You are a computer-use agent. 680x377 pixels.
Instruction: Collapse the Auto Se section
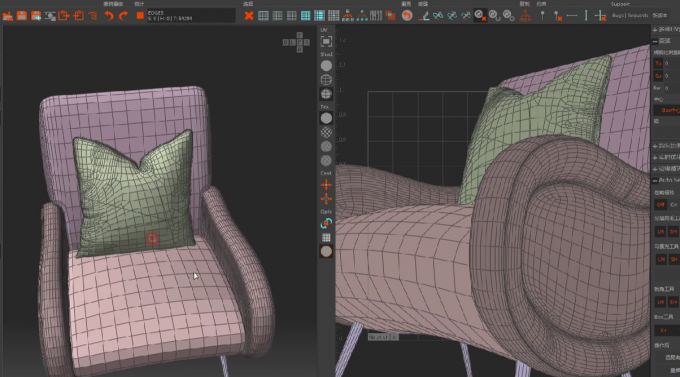point(655,180)
